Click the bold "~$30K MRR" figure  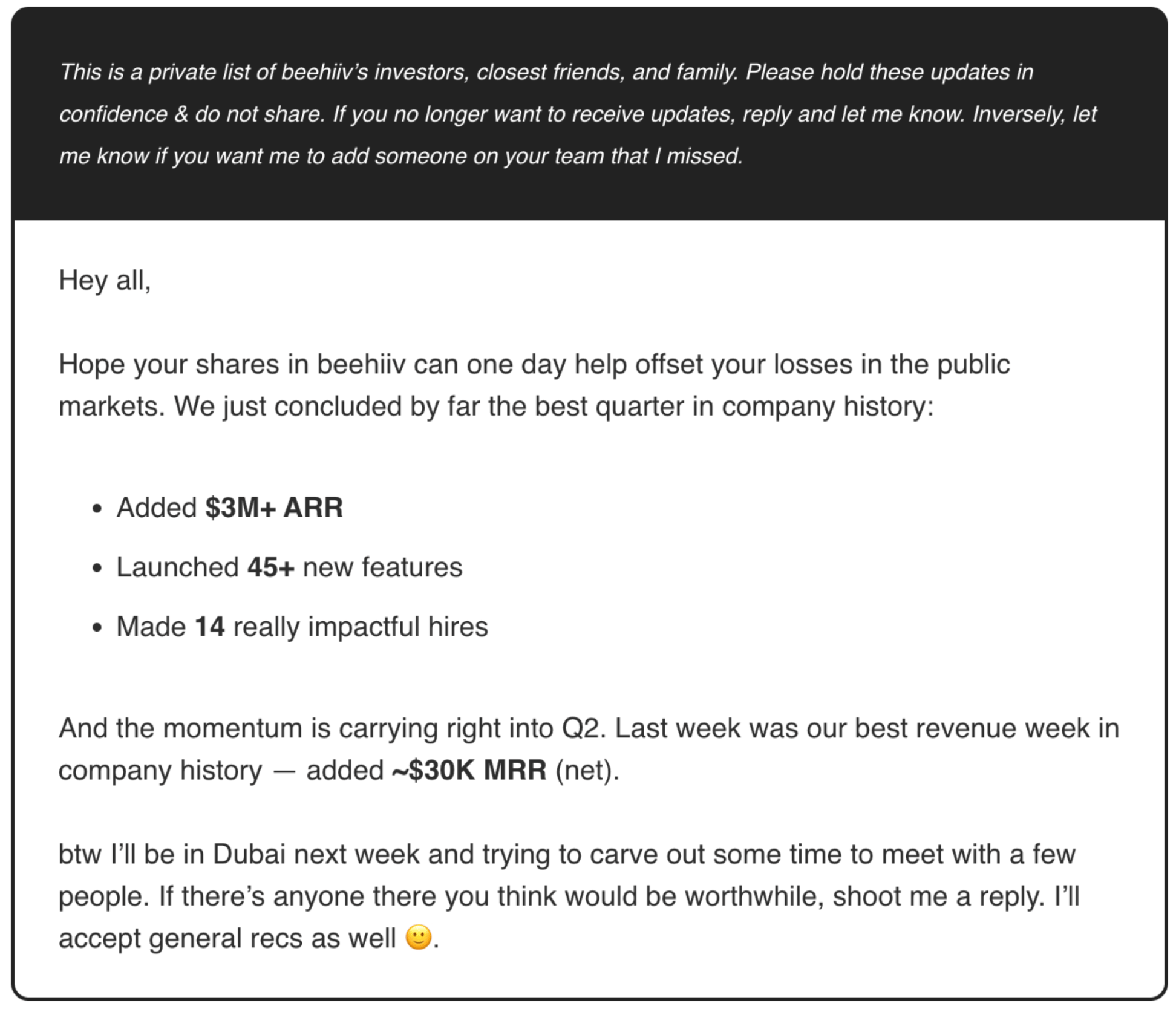point(469,770)
